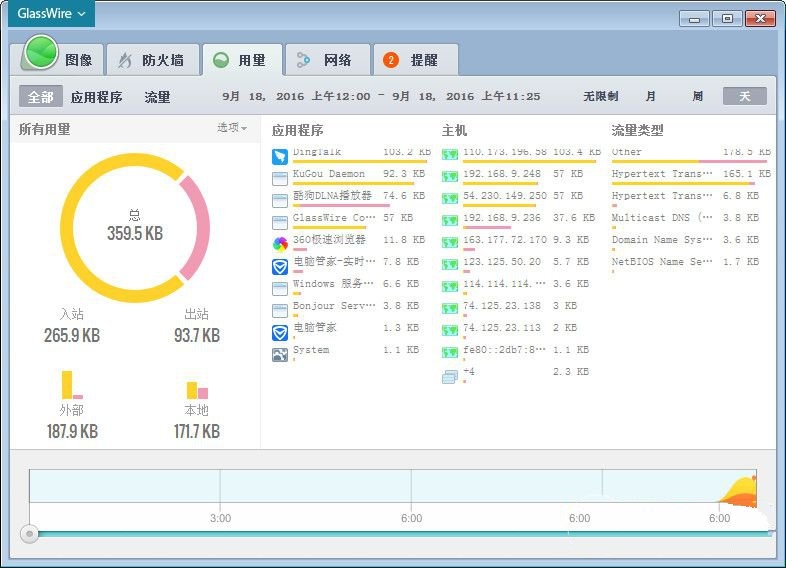Viewport: 786px width, 568px height.
Task: Click the Bonjour Serv... app icon
Action: (280, 310)
